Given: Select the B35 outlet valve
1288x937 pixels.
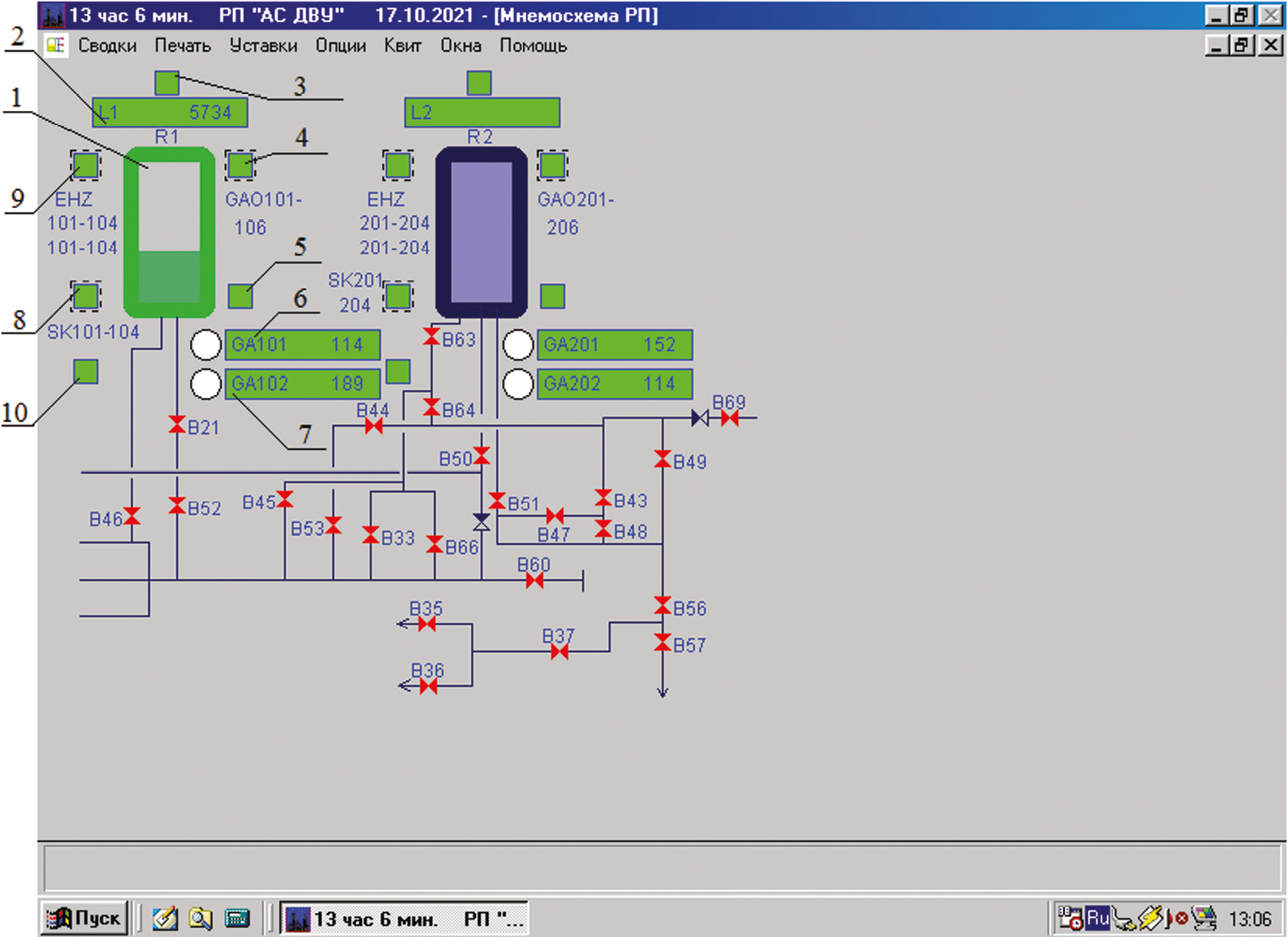Looking at the screenshot, I should pyautogui.click(x=427, y=624).
